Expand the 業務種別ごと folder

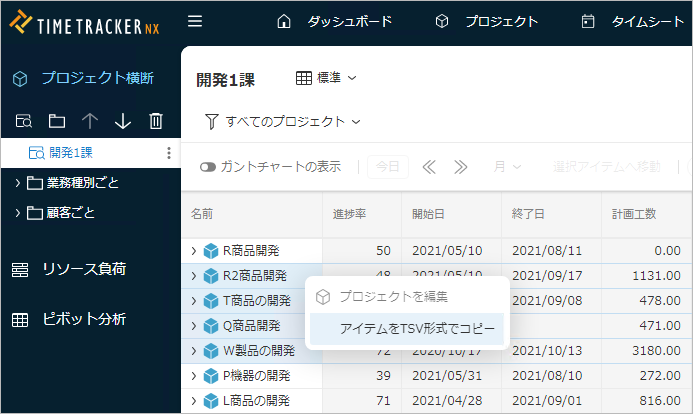coord(18,183)
